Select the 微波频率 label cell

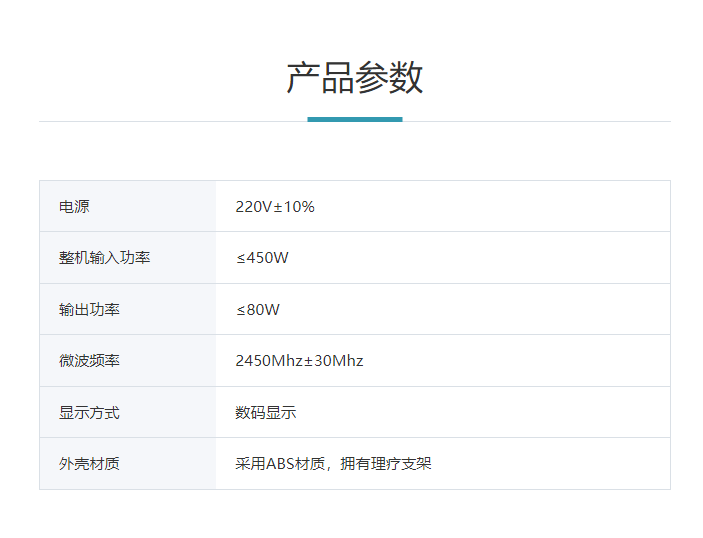pyautogui.click(x=90, y=361)
